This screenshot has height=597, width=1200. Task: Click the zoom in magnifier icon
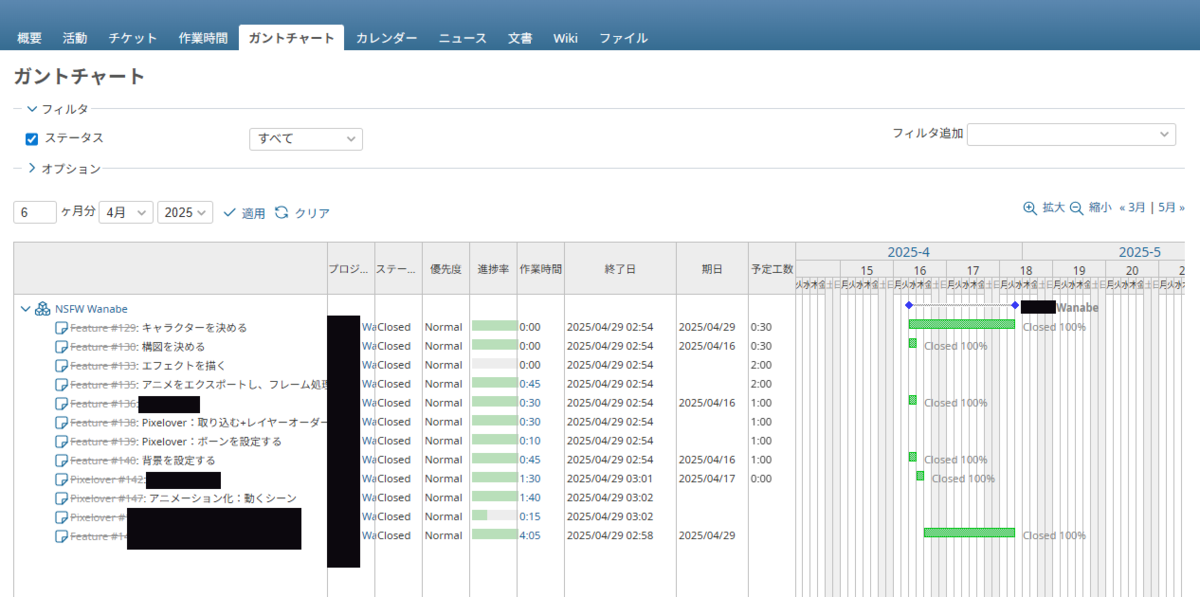tap(1030, 208)
